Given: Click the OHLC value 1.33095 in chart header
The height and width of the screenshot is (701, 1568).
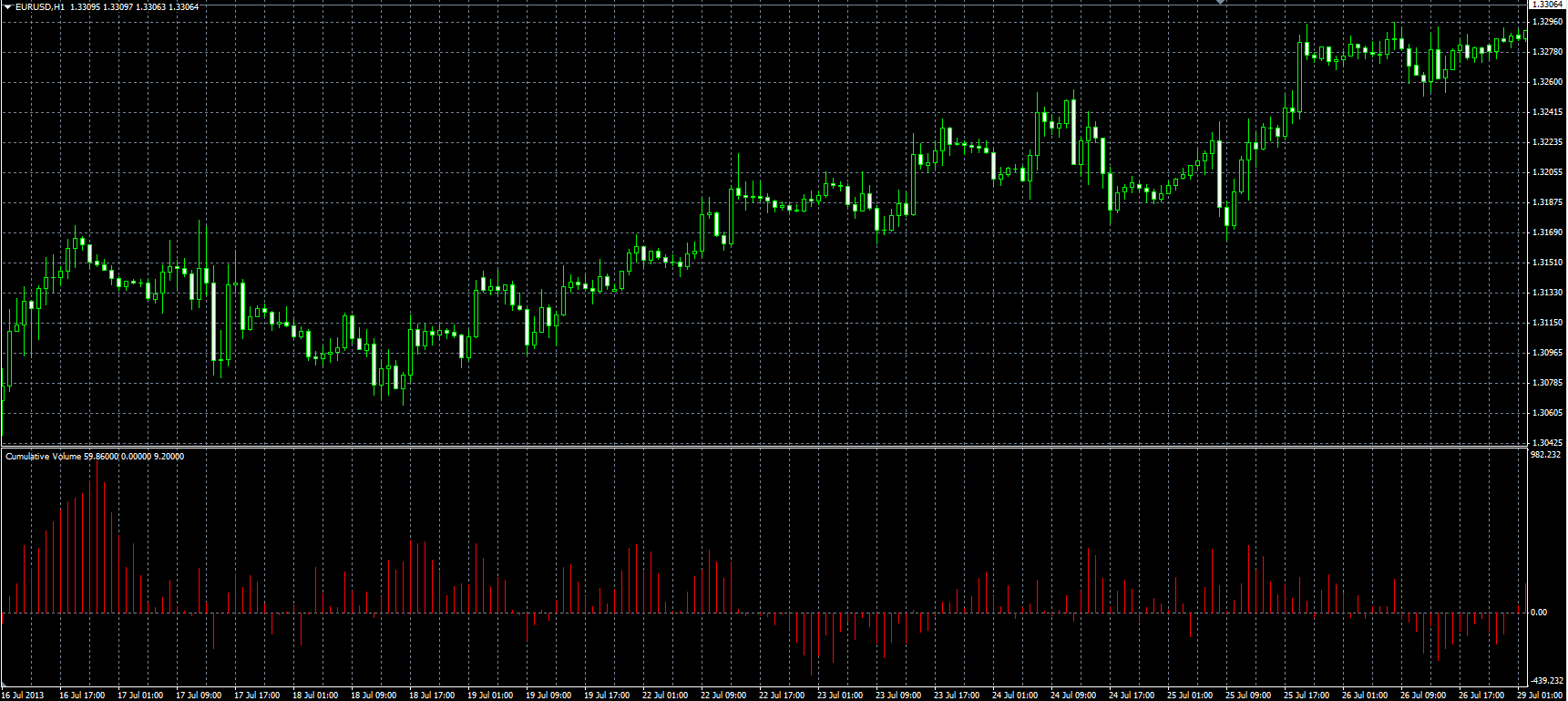Looking at the screenshot, I should click(85, 6).
